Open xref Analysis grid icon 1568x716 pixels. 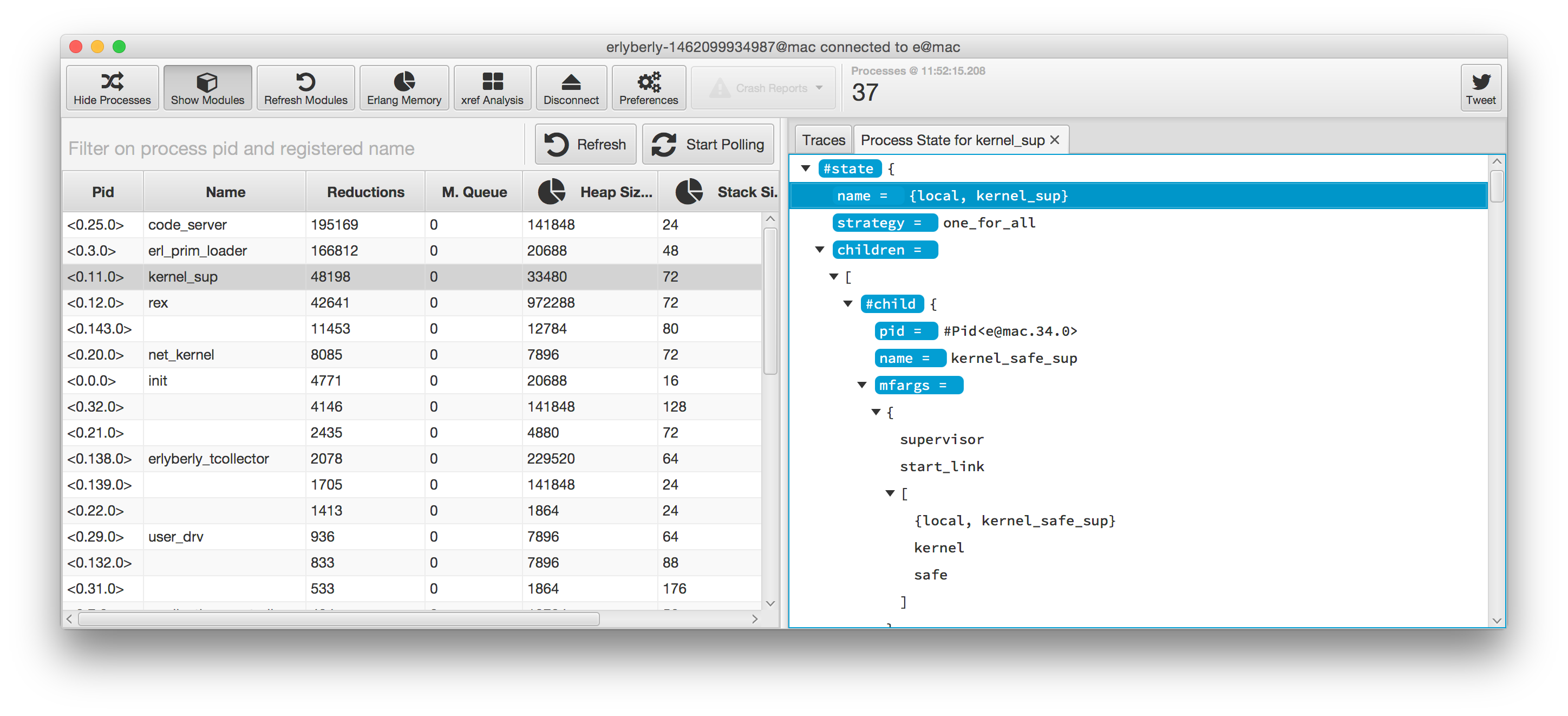pyautogui.click(x=492, y=81)
